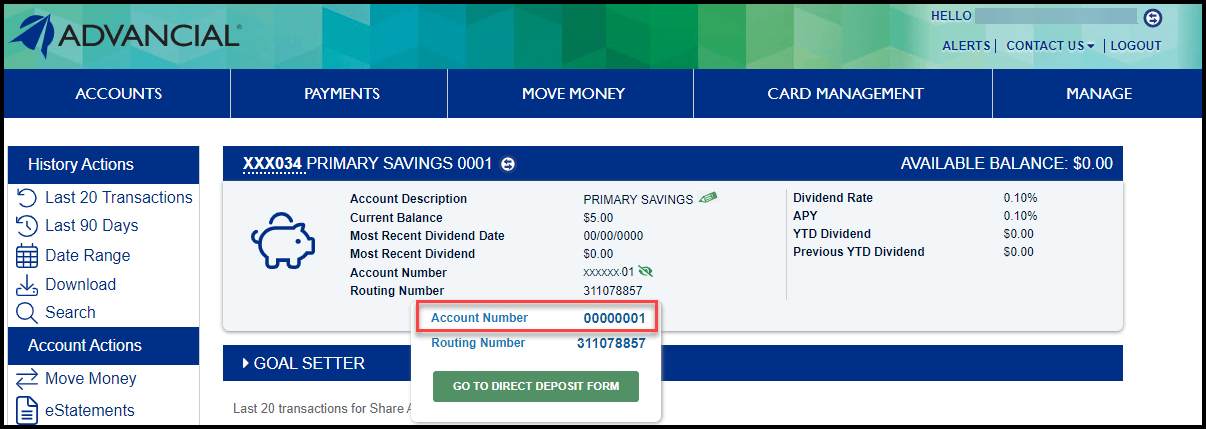Click the Download tray icon
1206x429 pixels.
tap(27, 285)
